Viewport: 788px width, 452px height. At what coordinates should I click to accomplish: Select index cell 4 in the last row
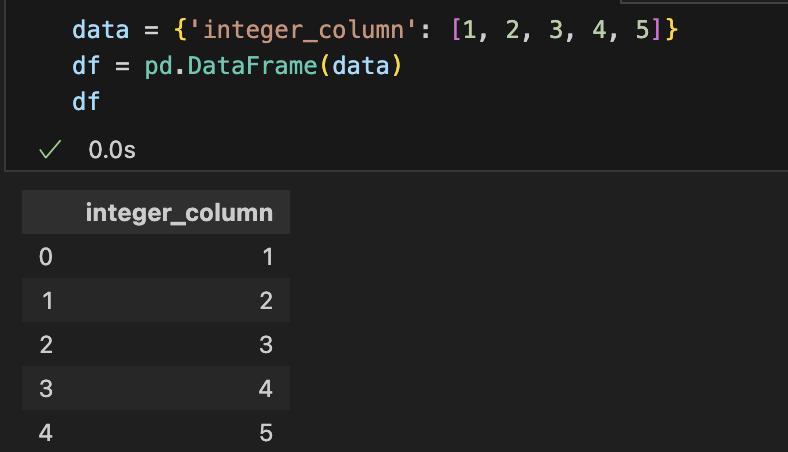tap(46, 433)
